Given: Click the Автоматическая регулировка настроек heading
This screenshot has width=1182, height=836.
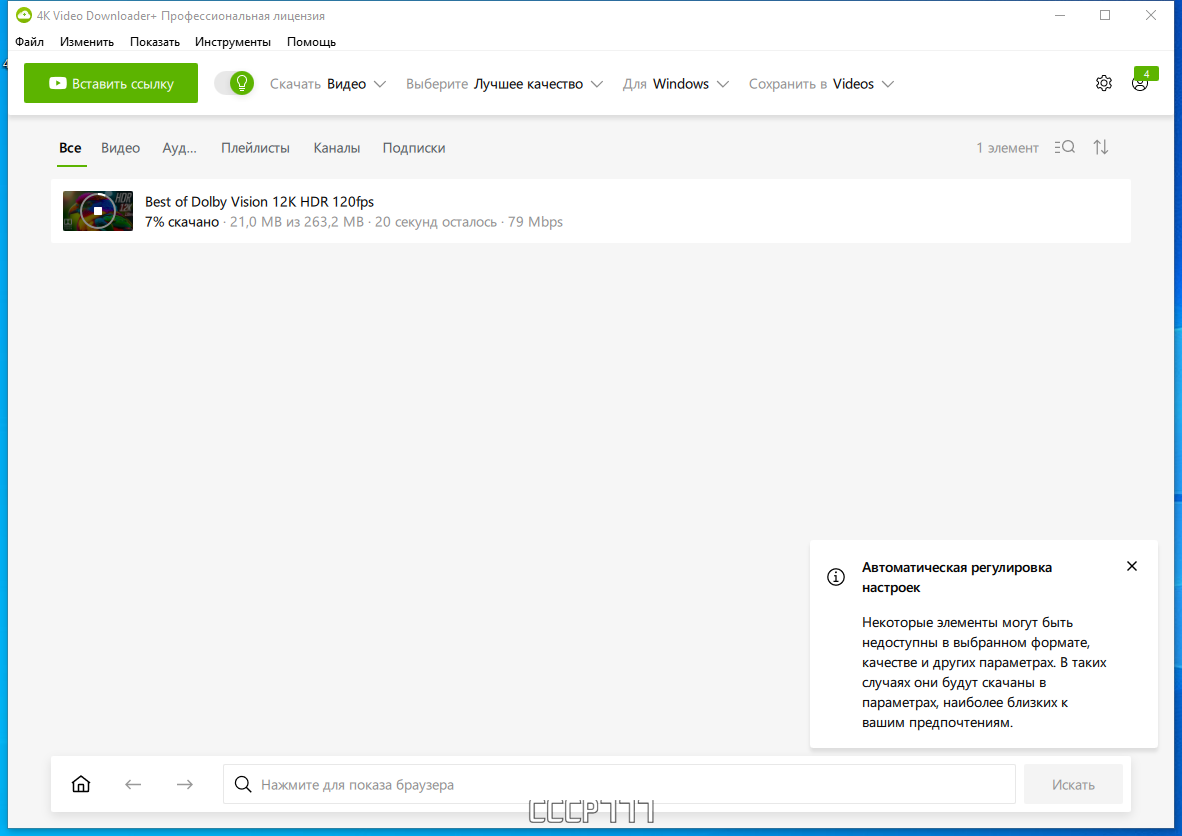Looking at the screenshot, I should click(957, 577).
